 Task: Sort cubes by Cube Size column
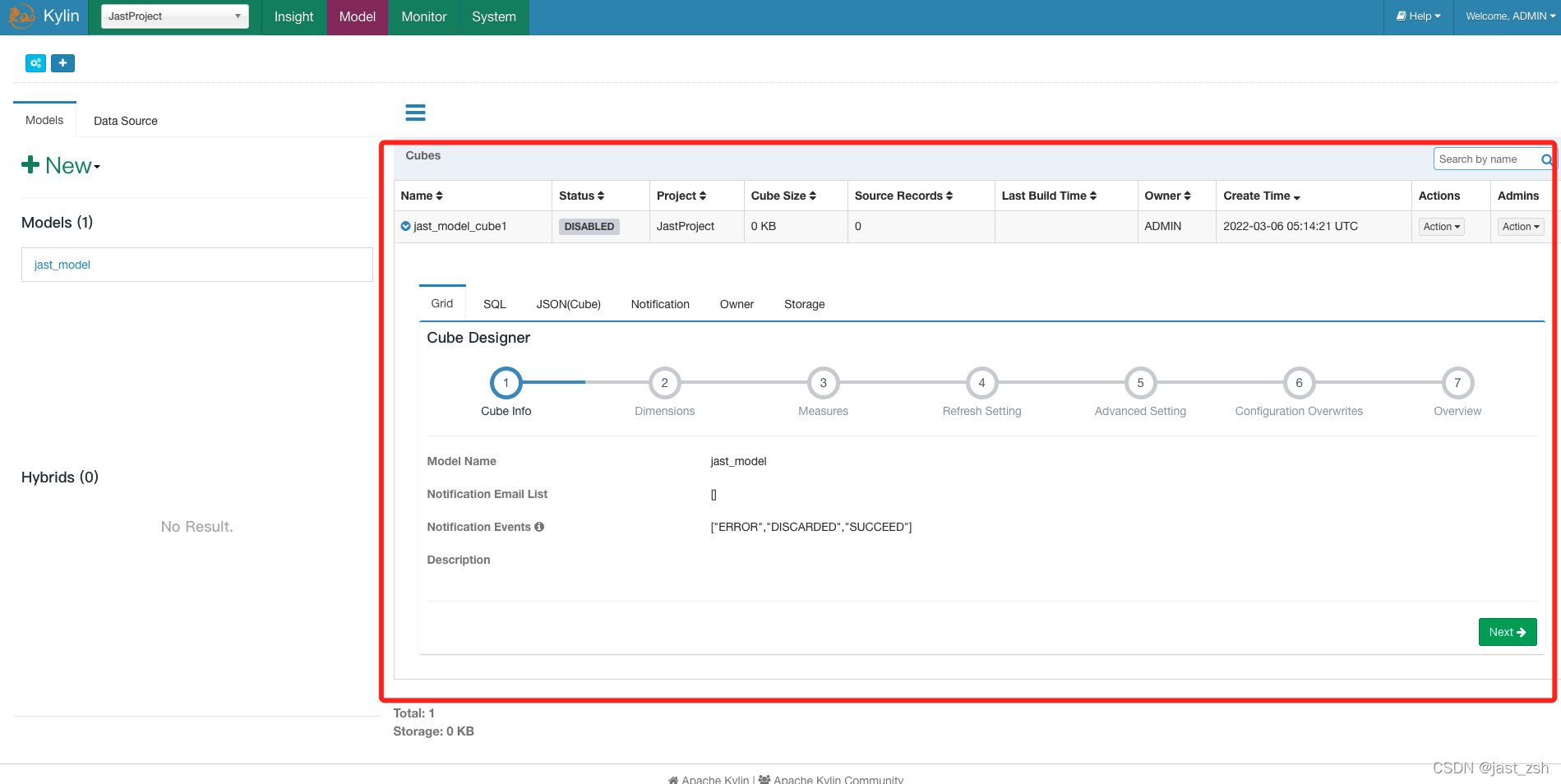coord(783,196)
